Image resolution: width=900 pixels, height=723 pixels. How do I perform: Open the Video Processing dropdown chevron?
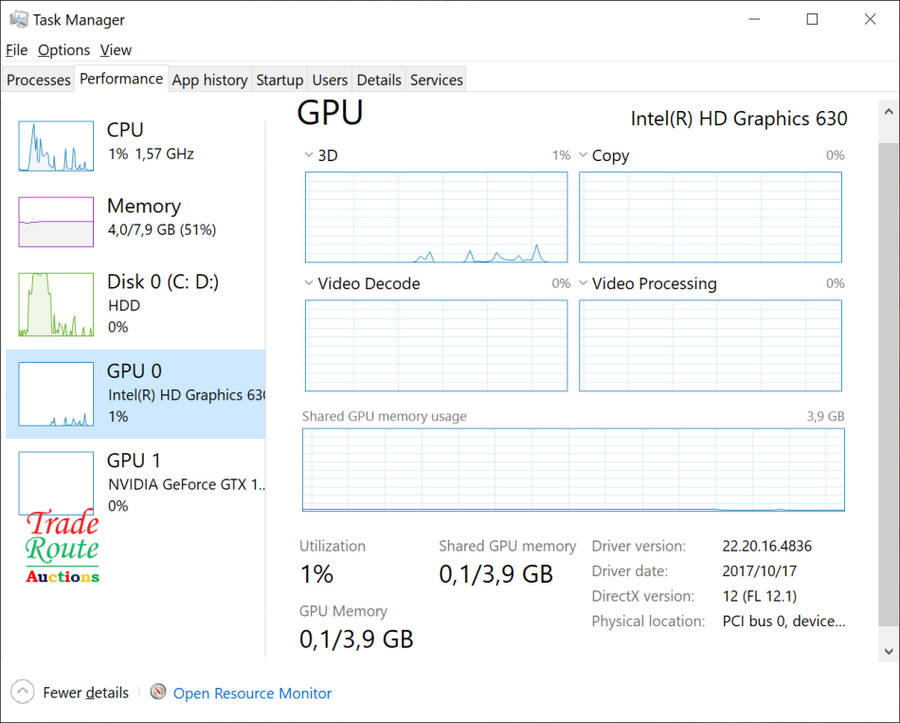pyautogui.click(x=583, y=284)
